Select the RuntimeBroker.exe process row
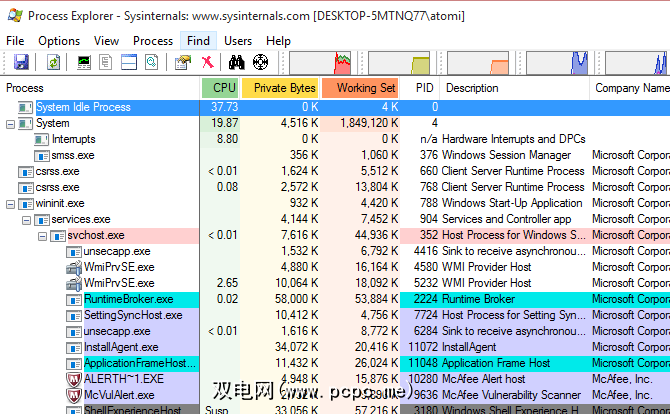Viewport: 670px width, 414px height. tap(128, 299)
